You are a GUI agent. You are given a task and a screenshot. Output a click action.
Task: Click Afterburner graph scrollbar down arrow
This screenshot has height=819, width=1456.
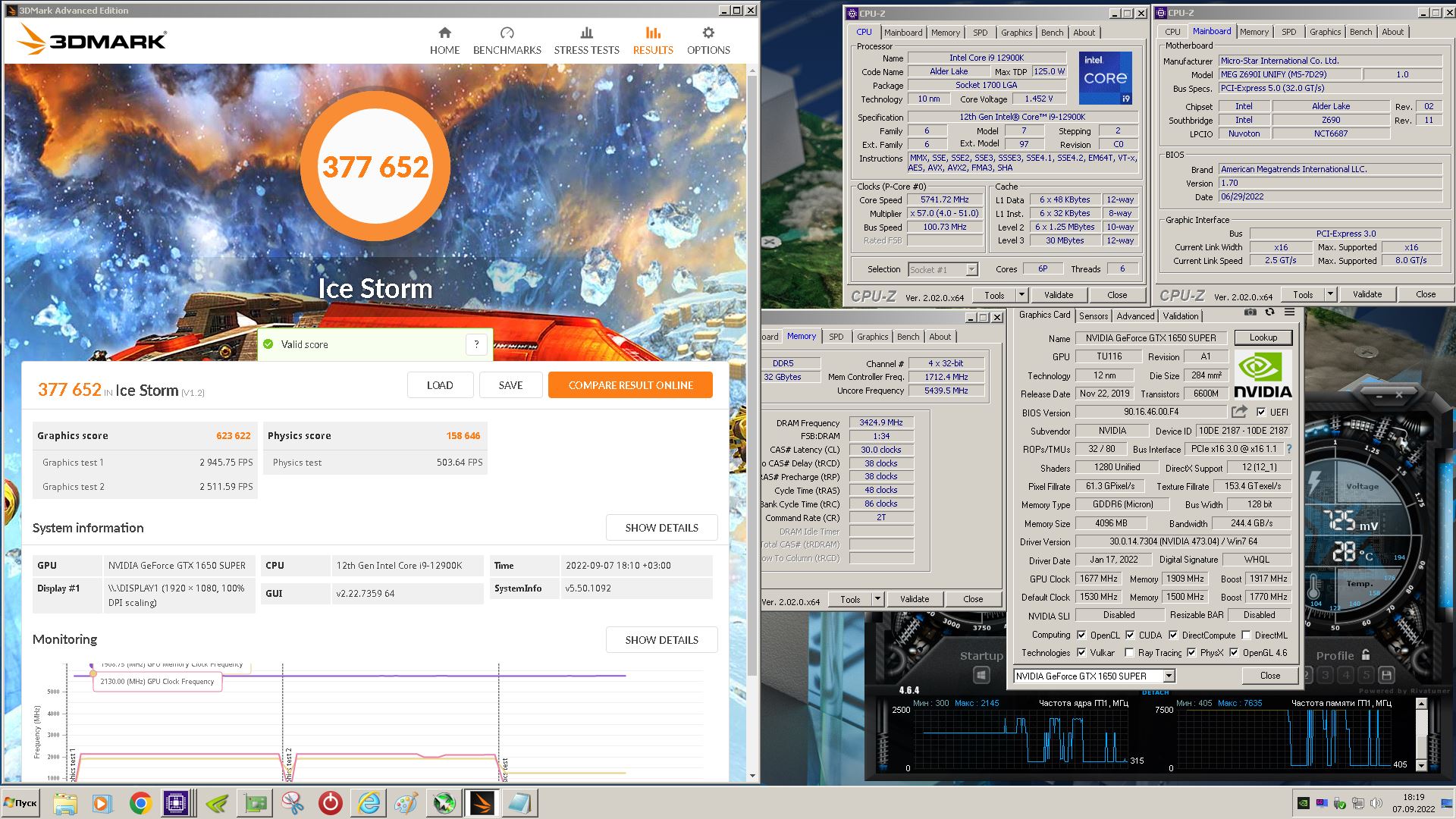[1422, 767]
